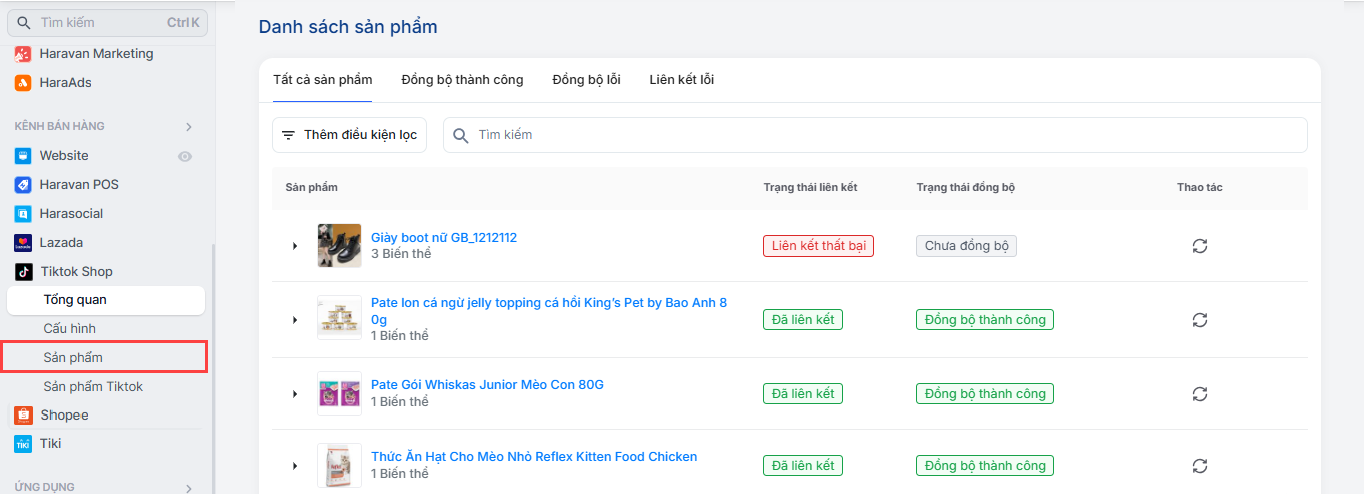The width and height of the screenshot is (1364, 494).
Task: Click sync icon for Giày boot nữ row
Action: (1200, 246)
